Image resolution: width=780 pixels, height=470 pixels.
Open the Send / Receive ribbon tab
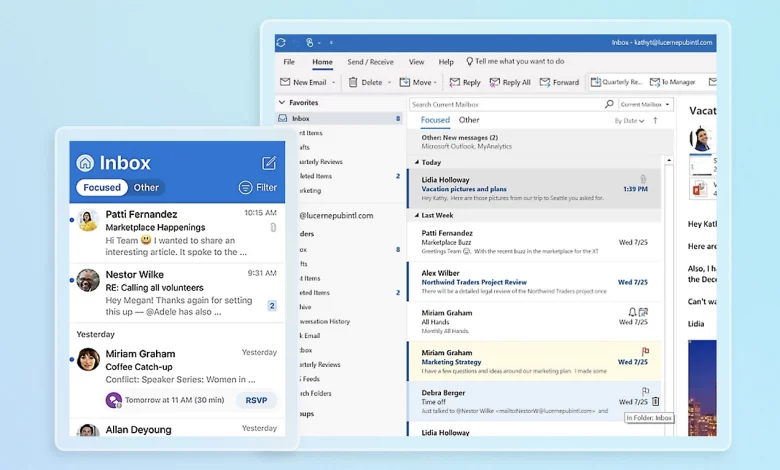point(370,62)
